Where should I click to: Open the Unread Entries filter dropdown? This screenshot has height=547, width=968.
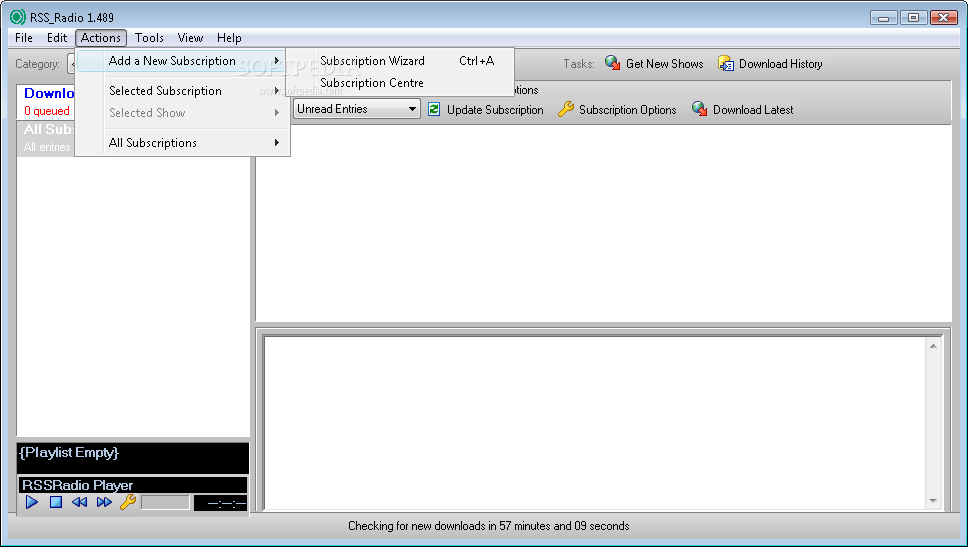pyautogui.click(x=357, y=110)
